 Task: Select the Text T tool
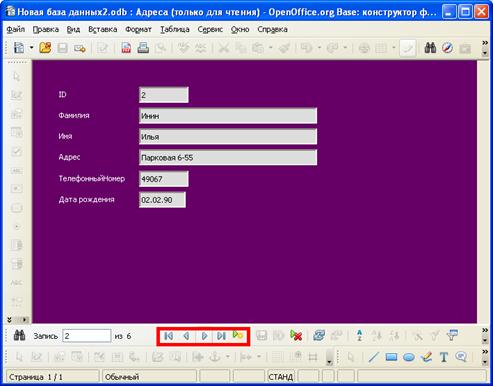(x=444, y=357)
